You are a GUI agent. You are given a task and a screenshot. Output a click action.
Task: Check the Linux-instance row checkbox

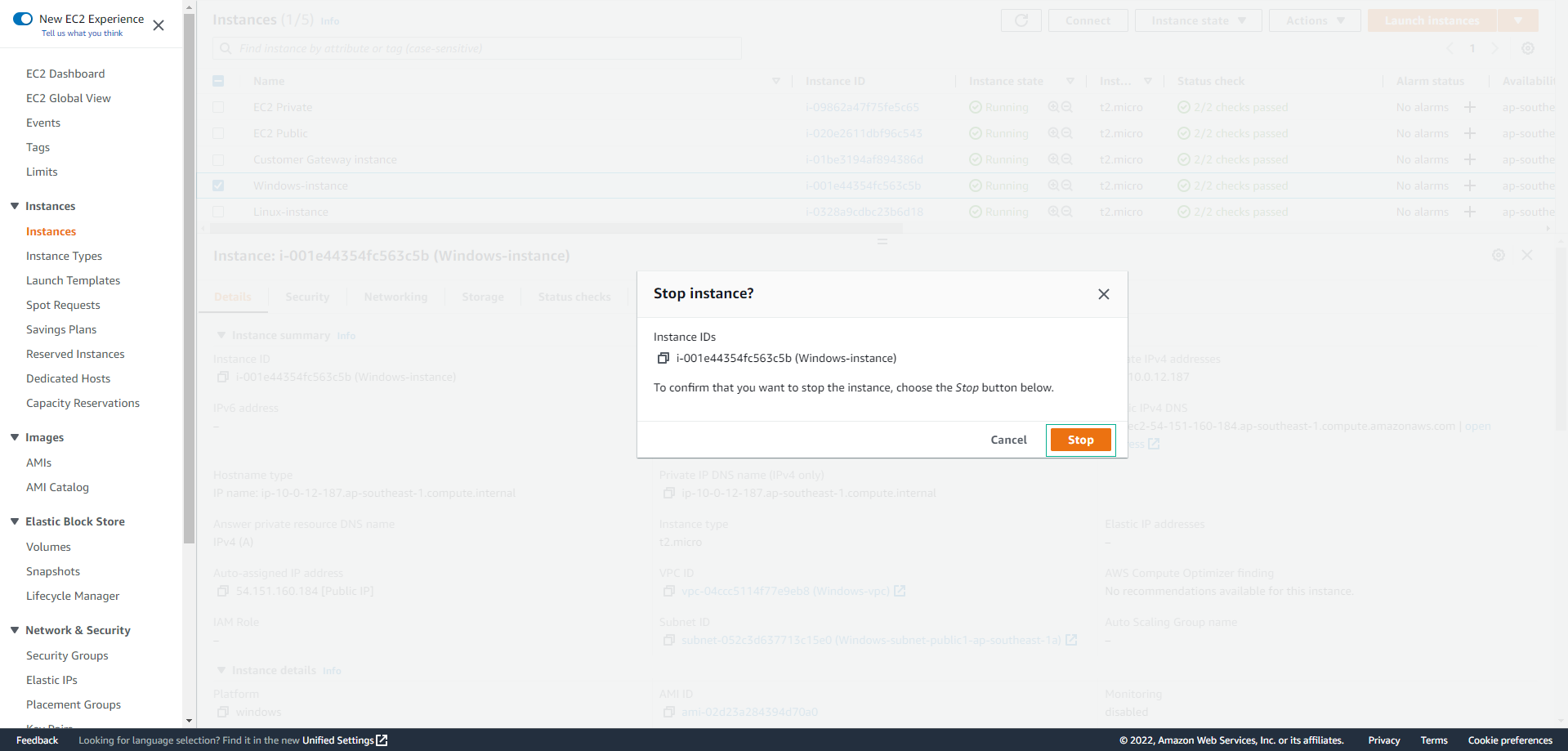click(218, 212)
